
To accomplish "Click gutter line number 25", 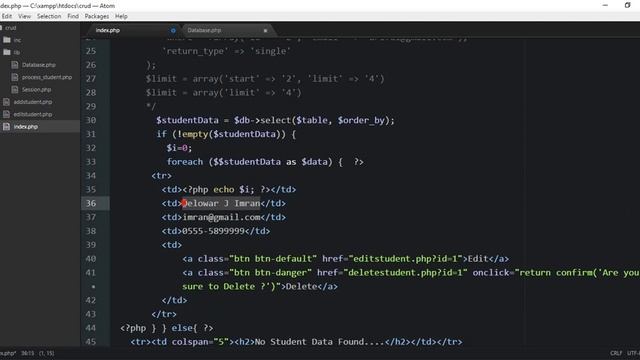I will pos(91,51).
